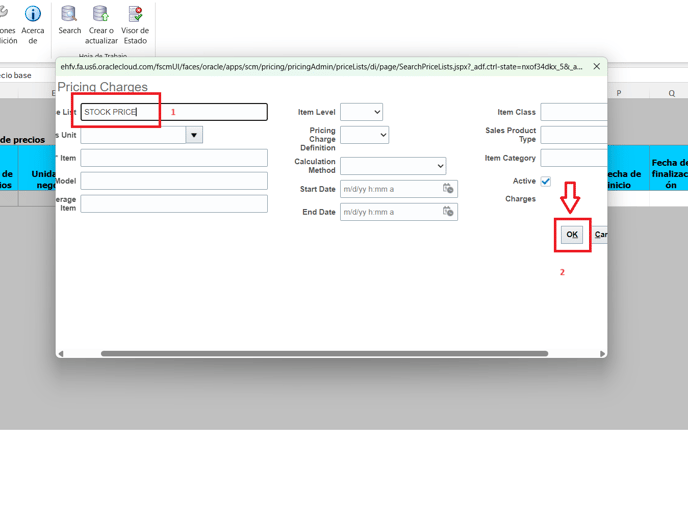Screen dimensions: 688x515
Task: Click the dialog's horizontal scrollbar thumb
Action: (x=324, y=354)
